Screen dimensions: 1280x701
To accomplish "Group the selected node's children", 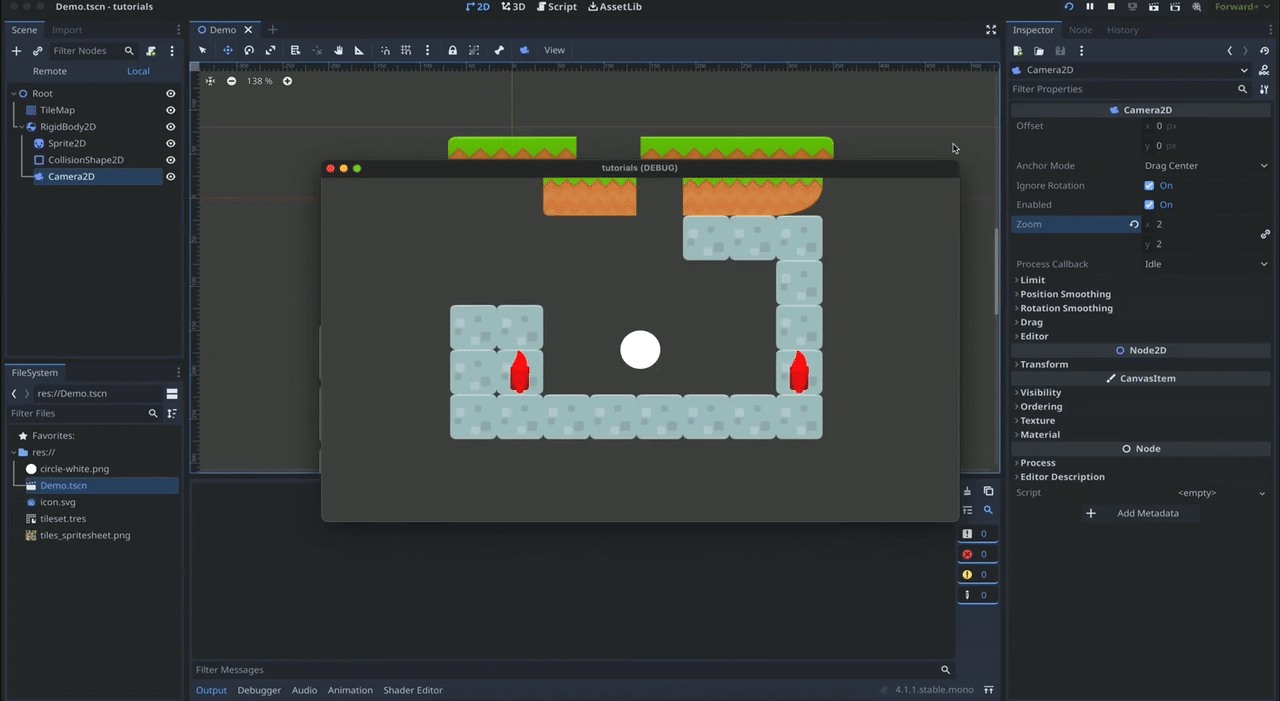I will [474, 50].
